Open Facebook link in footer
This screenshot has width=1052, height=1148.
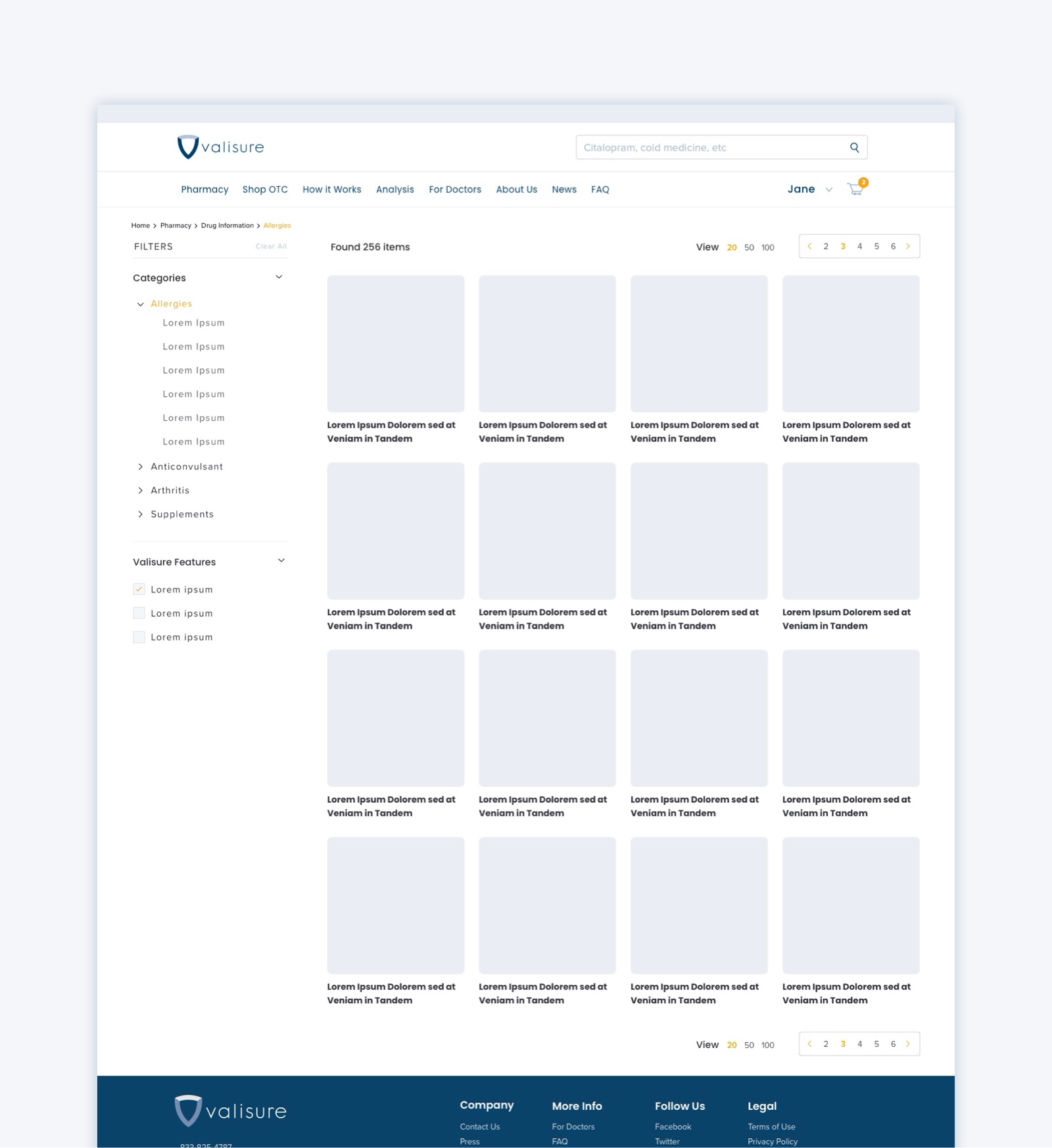(x=673, y=1126)
